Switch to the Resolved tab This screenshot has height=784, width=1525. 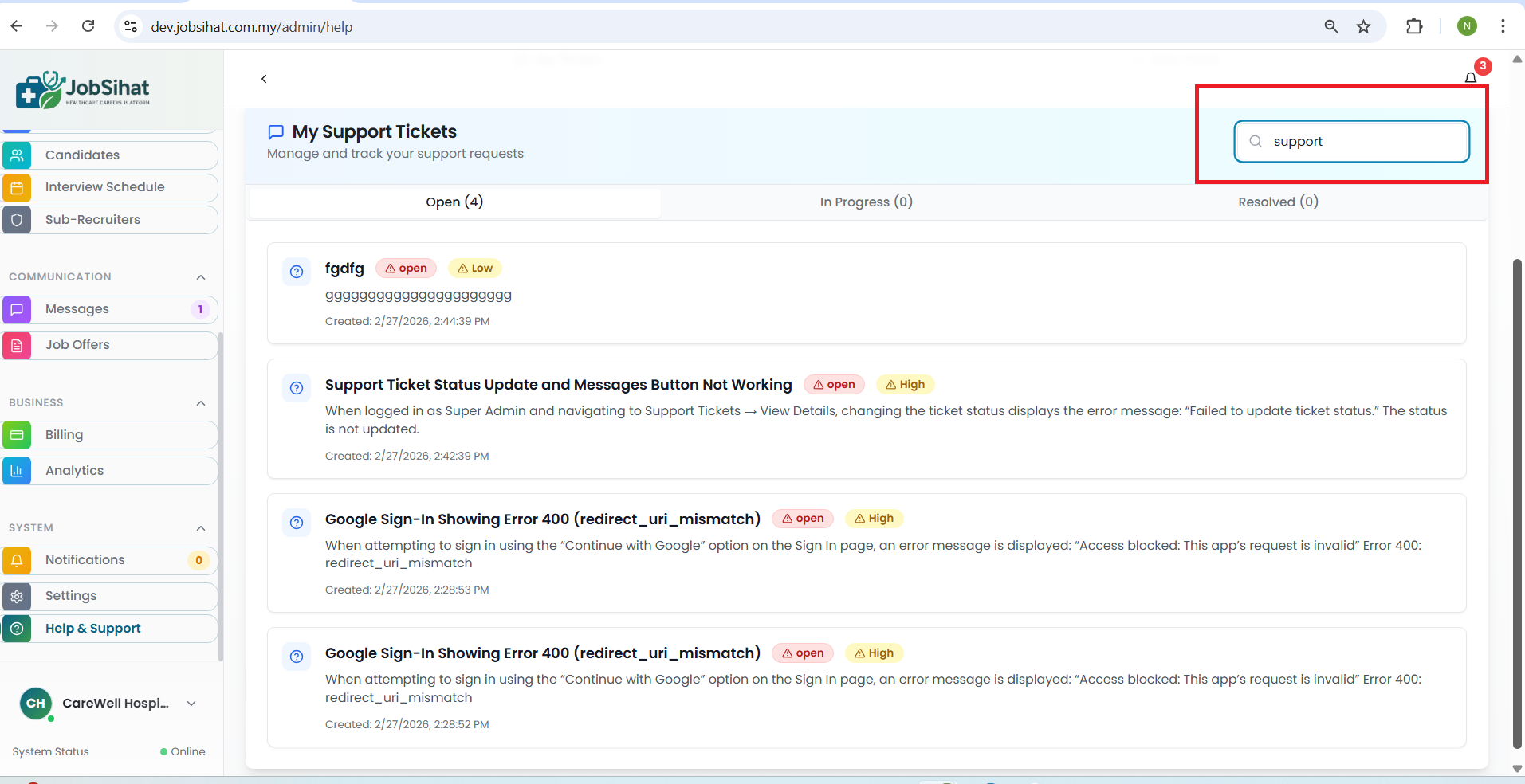tap(1278, 202)
